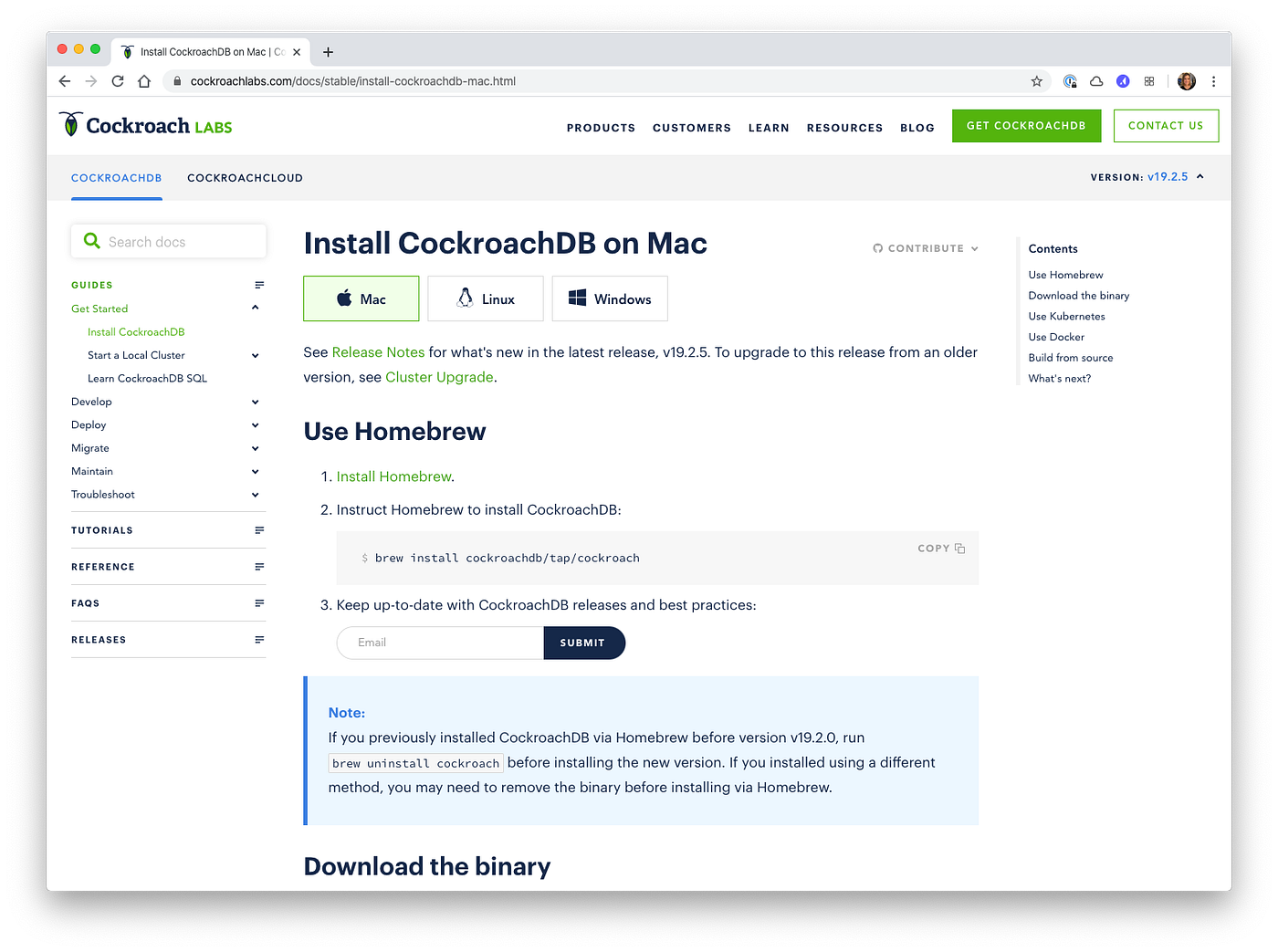Switch to the Windows tab

click(x=610, y=298)
